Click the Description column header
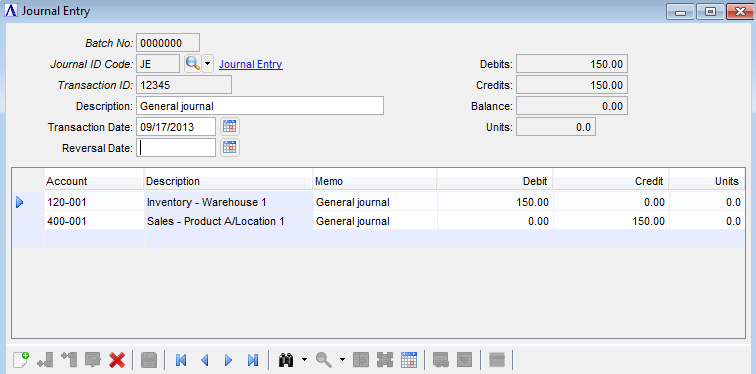 [229, 181]
